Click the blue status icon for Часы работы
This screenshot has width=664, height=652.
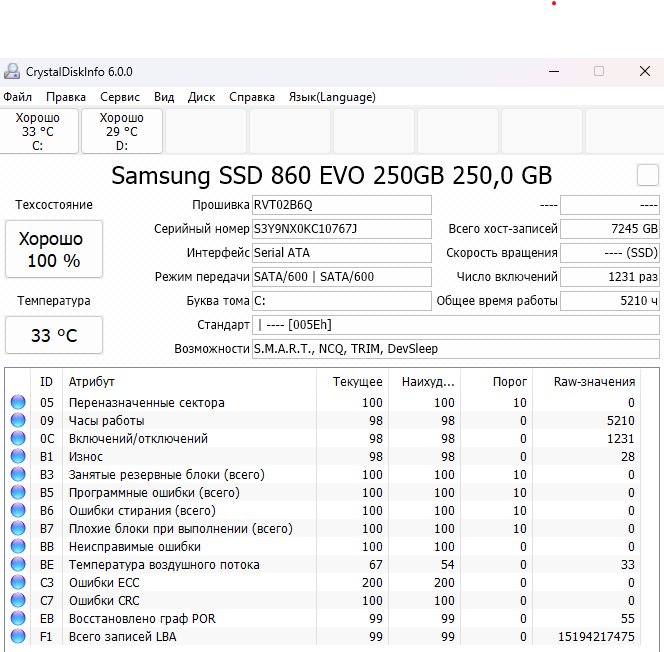[18, 421]
